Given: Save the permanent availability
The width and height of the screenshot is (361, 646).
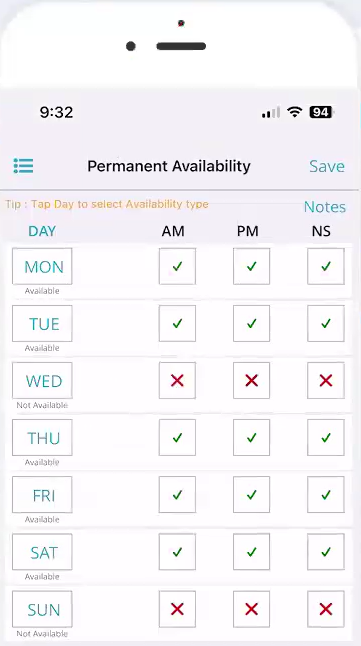Looking at the screenshot, I should [x=327, y=166].
